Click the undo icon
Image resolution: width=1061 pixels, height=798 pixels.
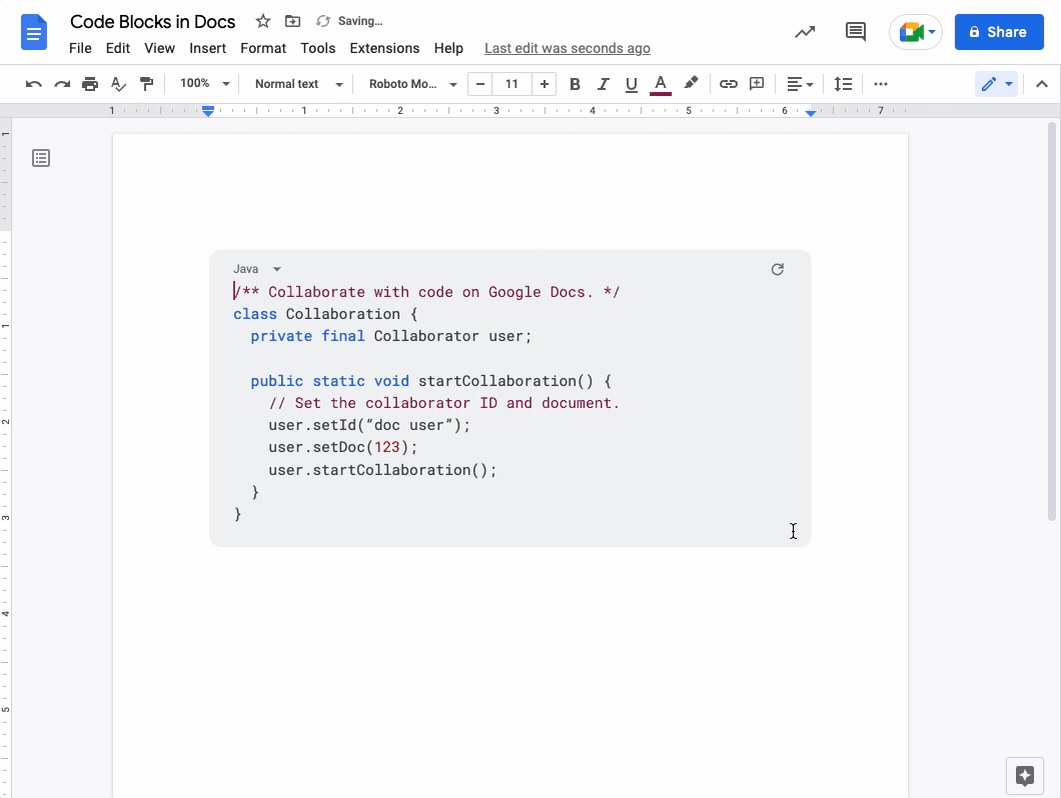33,84
